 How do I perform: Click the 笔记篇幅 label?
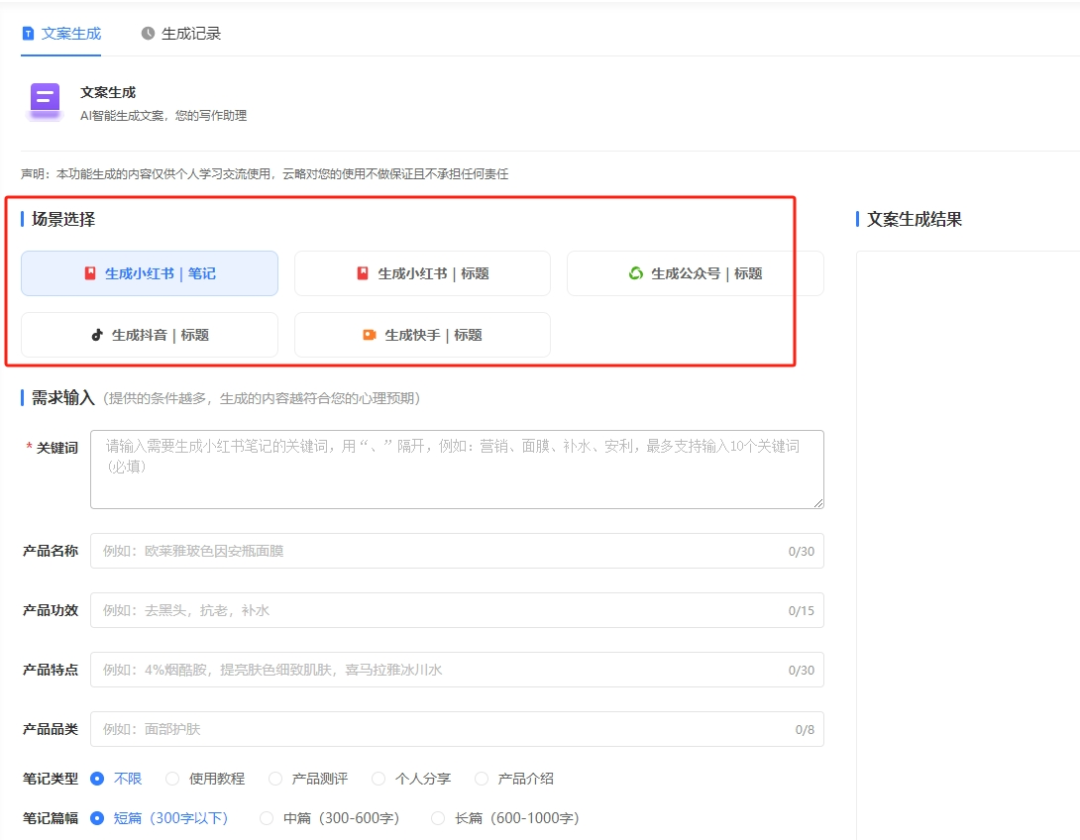(x=50, y=818)
